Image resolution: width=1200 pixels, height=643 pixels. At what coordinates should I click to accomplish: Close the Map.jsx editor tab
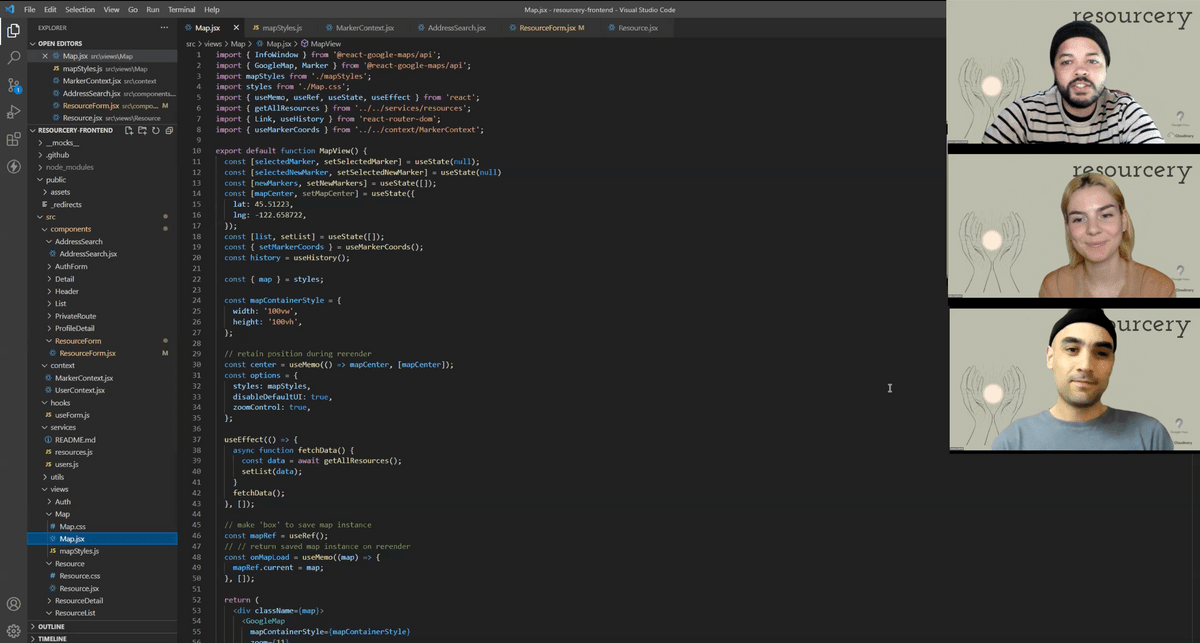click(x=235, y=28)
